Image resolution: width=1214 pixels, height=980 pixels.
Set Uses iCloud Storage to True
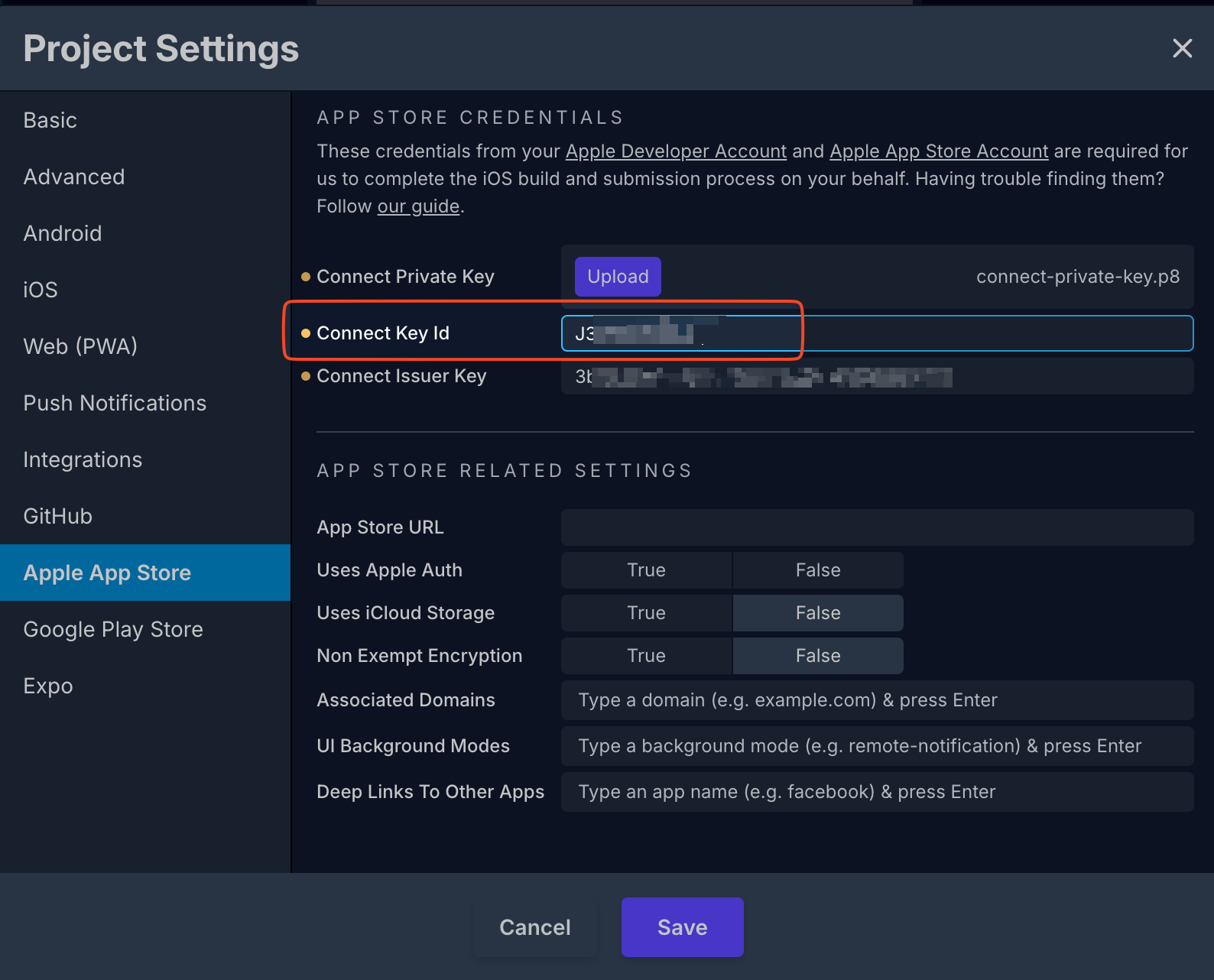click(x=646, y=613)
